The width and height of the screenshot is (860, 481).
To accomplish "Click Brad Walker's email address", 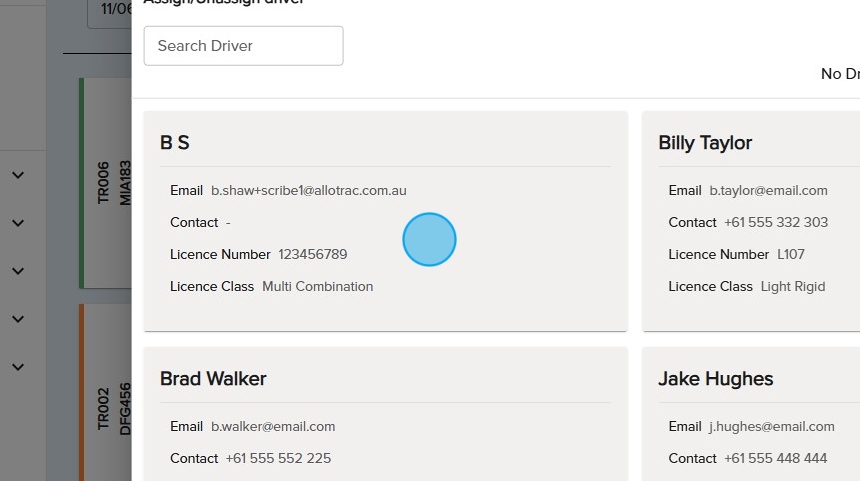I will [272, 426].
